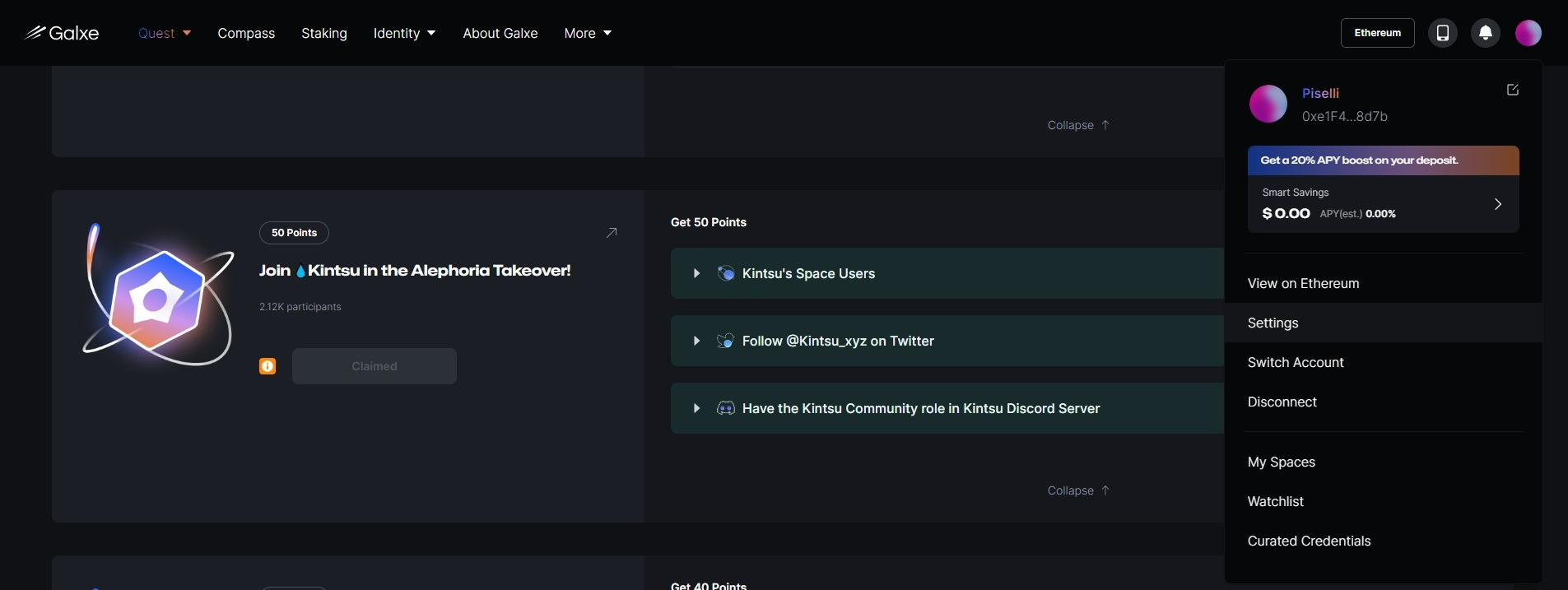The image size is (1568, 590).
Task: Expand Follow @Kintsu_xyz on Twitter task
Action: (697, 341)
